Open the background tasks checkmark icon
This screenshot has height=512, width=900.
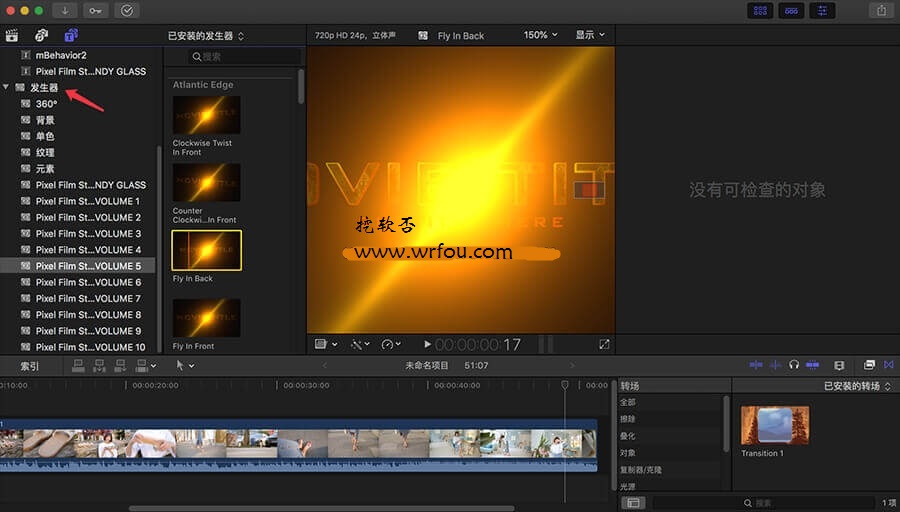click(x=127, y=10)
